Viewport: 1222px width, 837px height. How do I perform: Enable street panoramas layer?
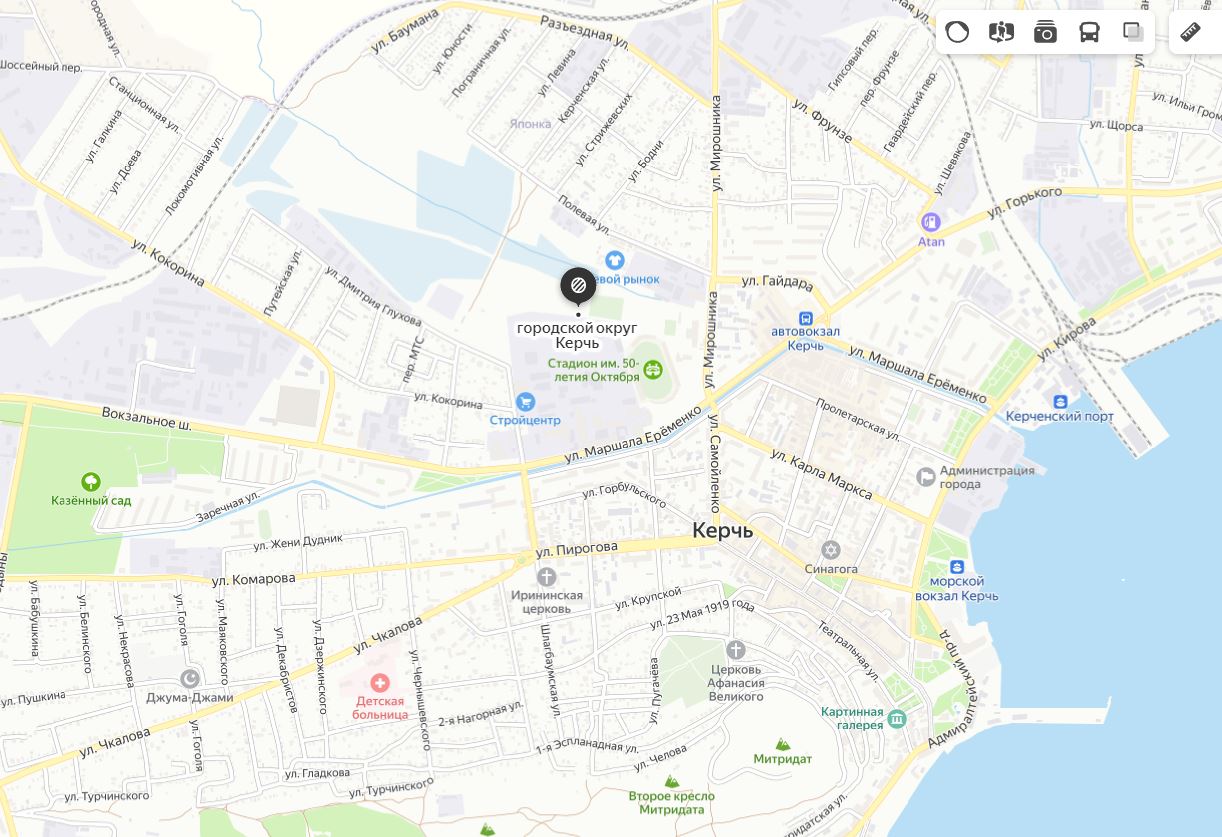tap(1001, 32)
